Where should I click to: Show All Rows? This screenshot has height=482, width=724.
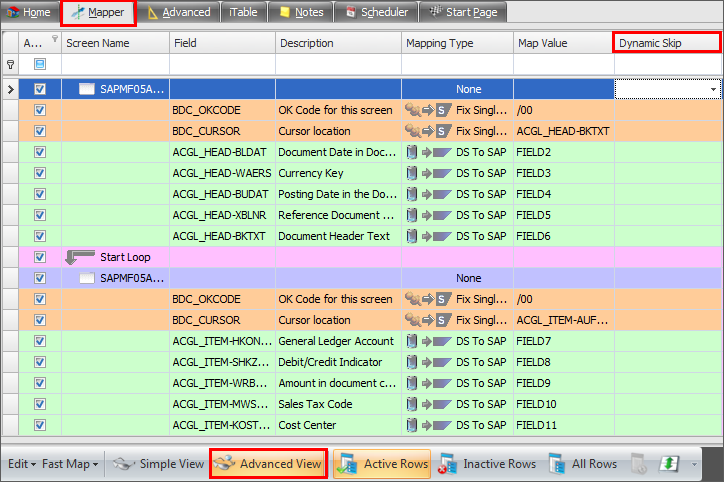583,464
